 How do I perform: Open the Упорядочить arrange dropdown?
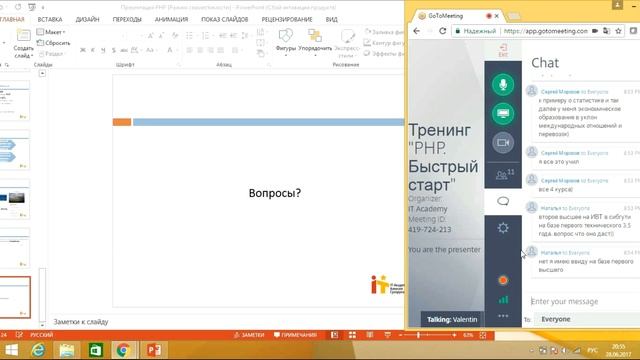pos(315,42)
